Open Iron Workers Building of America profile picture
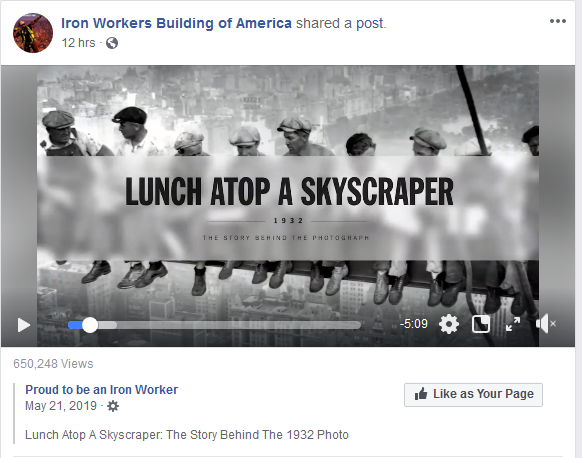 pos(33,33)
